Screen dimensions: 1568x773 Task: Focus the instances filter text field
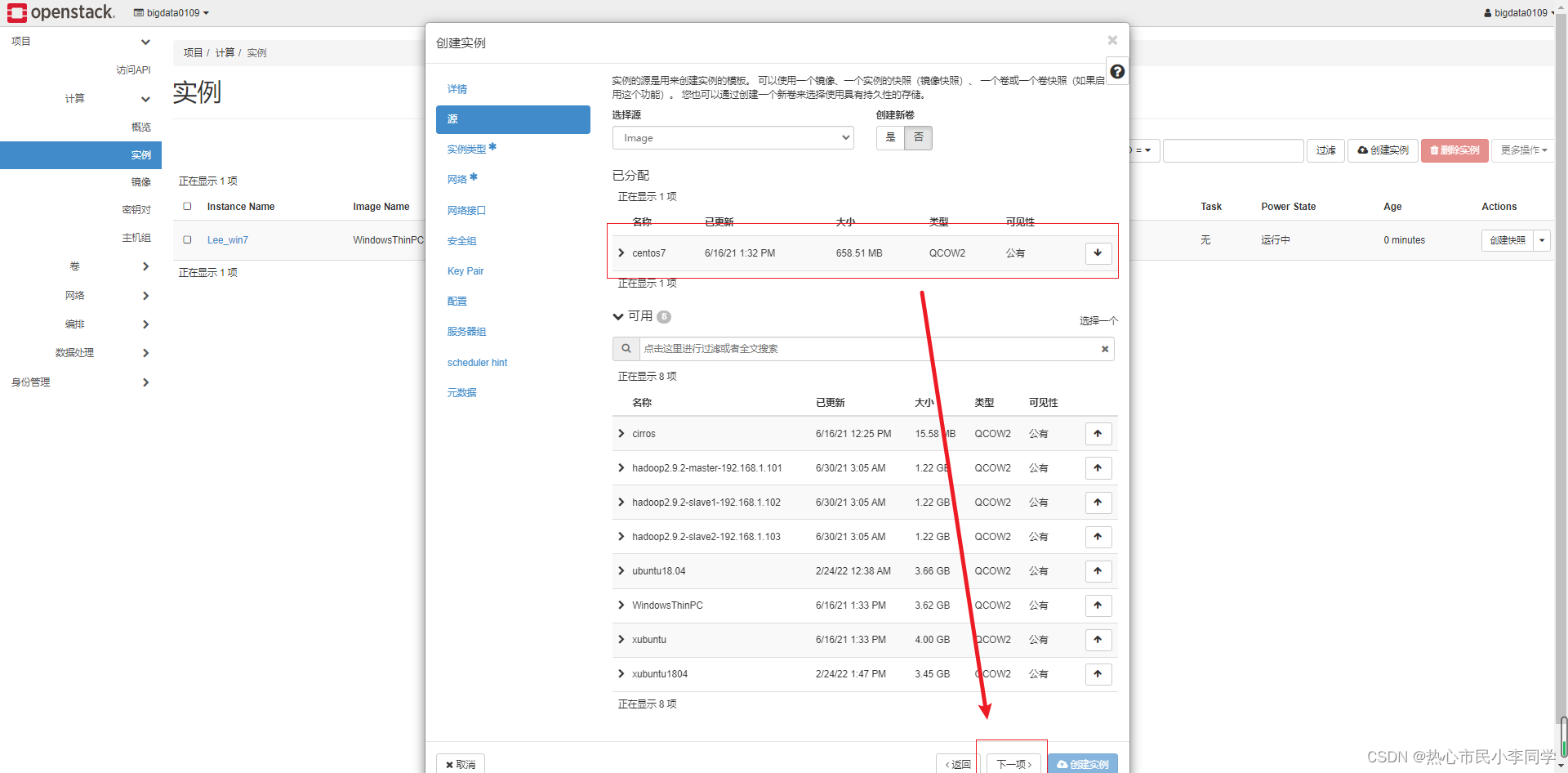[x=1233, y=150]
